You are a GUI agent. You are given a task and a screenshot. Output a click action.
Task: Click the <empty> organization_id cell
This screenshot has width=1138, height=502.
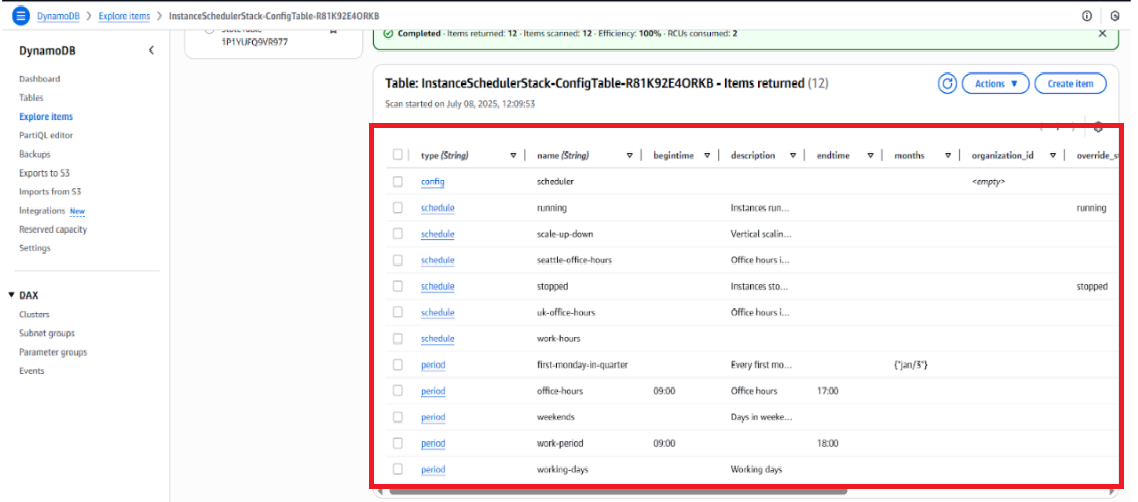point(988,181)
